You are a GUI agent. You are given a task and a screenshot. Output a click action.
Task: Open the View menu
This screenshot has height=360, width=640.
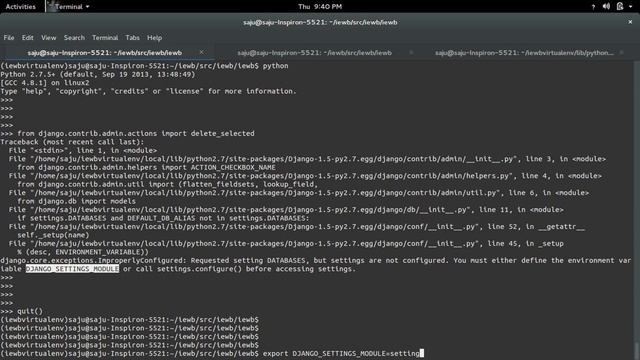(x=49, y=38)
